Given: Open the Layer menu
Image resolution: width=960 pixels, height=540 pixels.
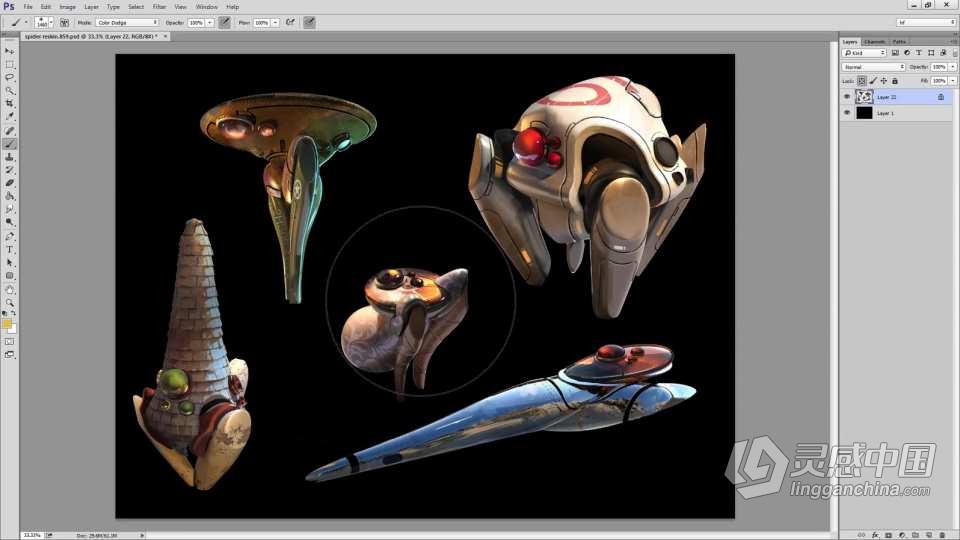Looking at the screenshot, I should click(x=91, y=7).
